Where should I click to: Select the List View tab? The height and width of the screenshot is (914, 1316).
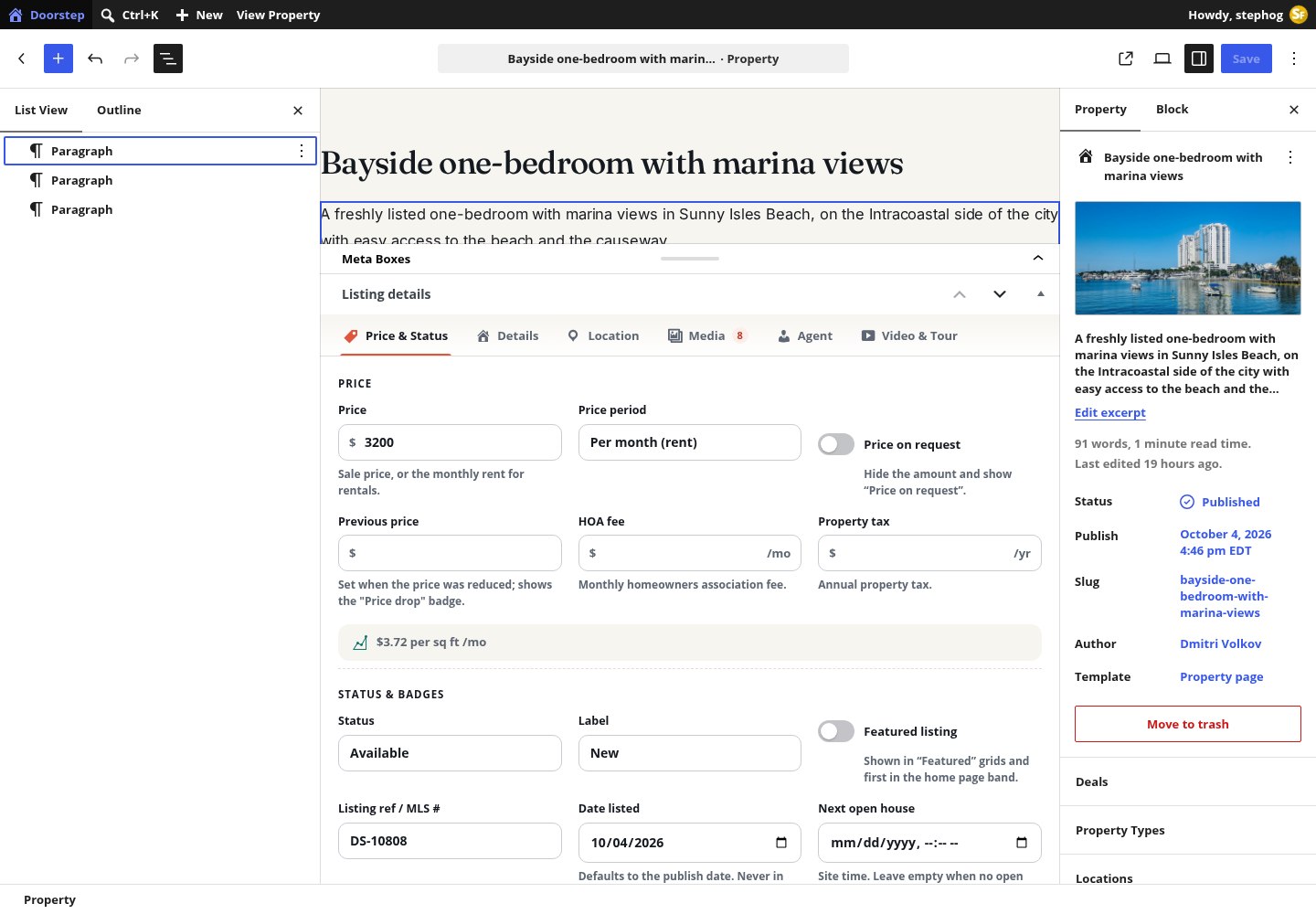pos(41,110)
